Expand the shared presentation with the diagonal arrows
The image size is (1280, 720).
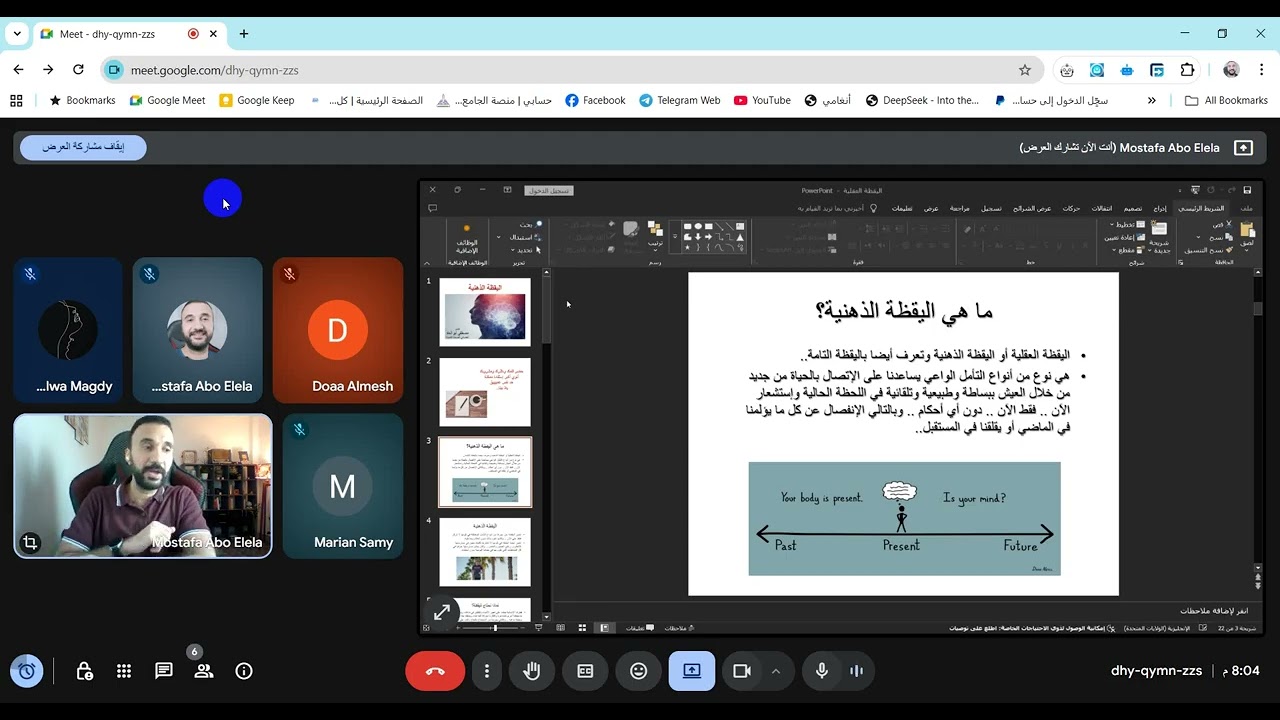coord(441,612)
